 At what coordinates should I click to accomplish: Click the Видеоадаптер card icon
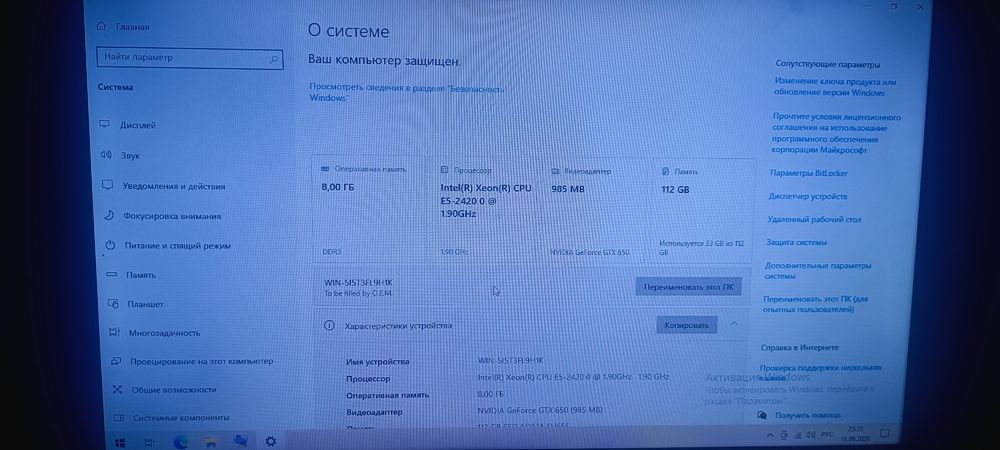point(554,171)
